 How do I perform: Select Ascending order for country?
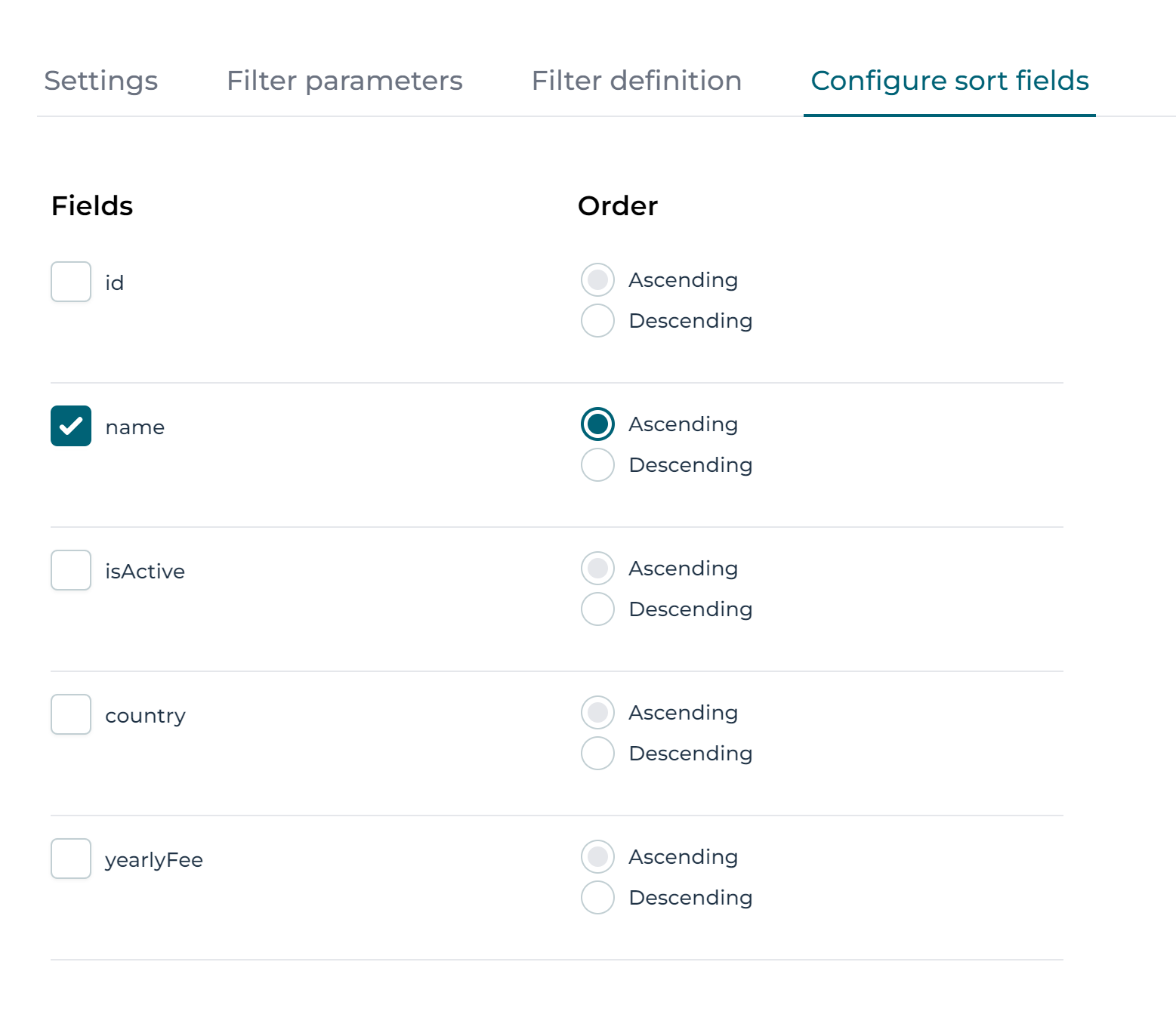click(597, 713)
